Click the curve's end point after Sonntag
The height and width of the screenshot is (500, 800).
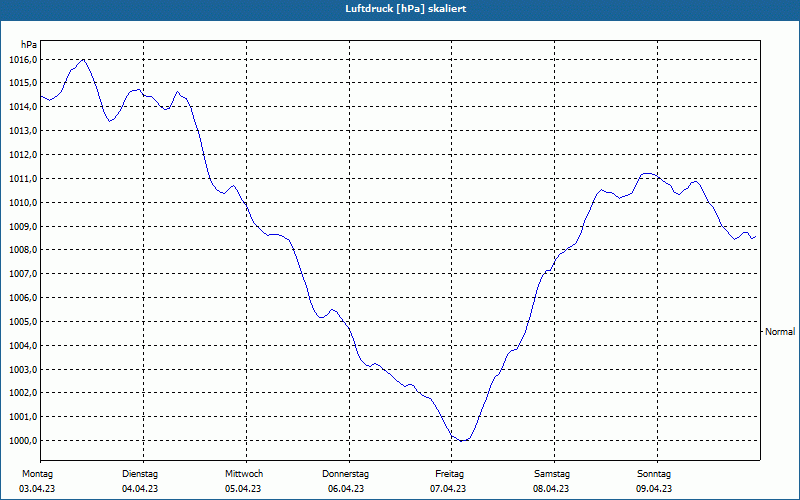(755, 236)
